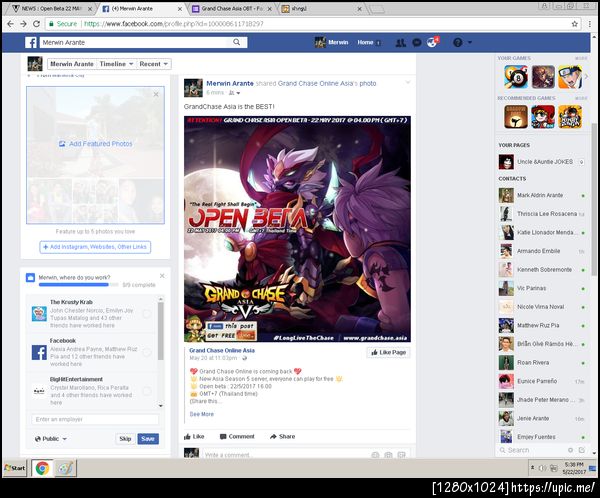The width and height of the screenshot is (600, 498).
Task: Open chat with Kenneth Sobremonte
Action: pos(541,270)
